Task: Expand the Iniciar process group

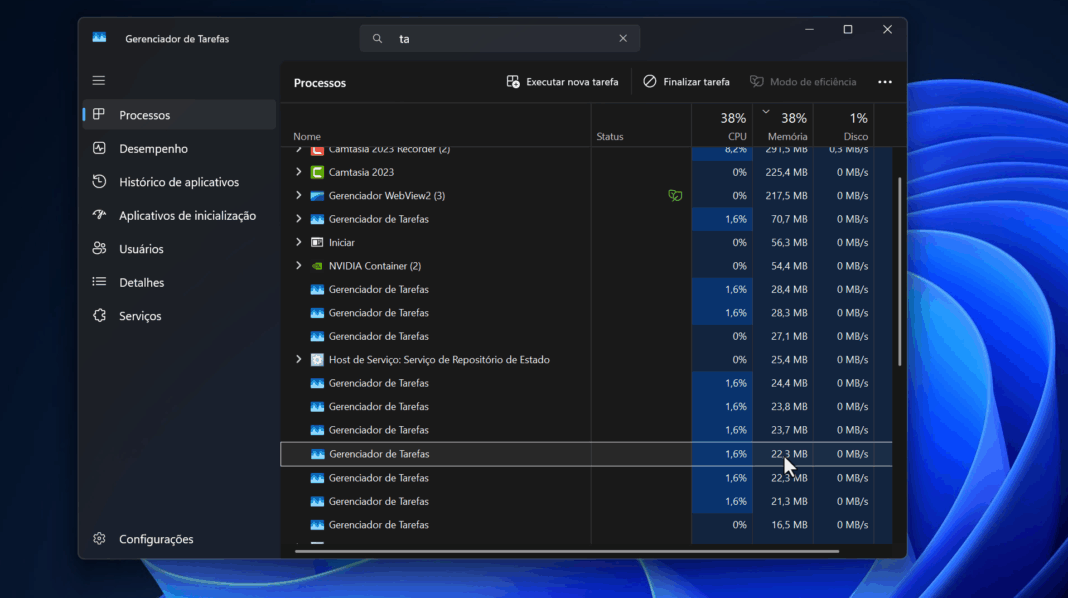Action: click(298, 242)
